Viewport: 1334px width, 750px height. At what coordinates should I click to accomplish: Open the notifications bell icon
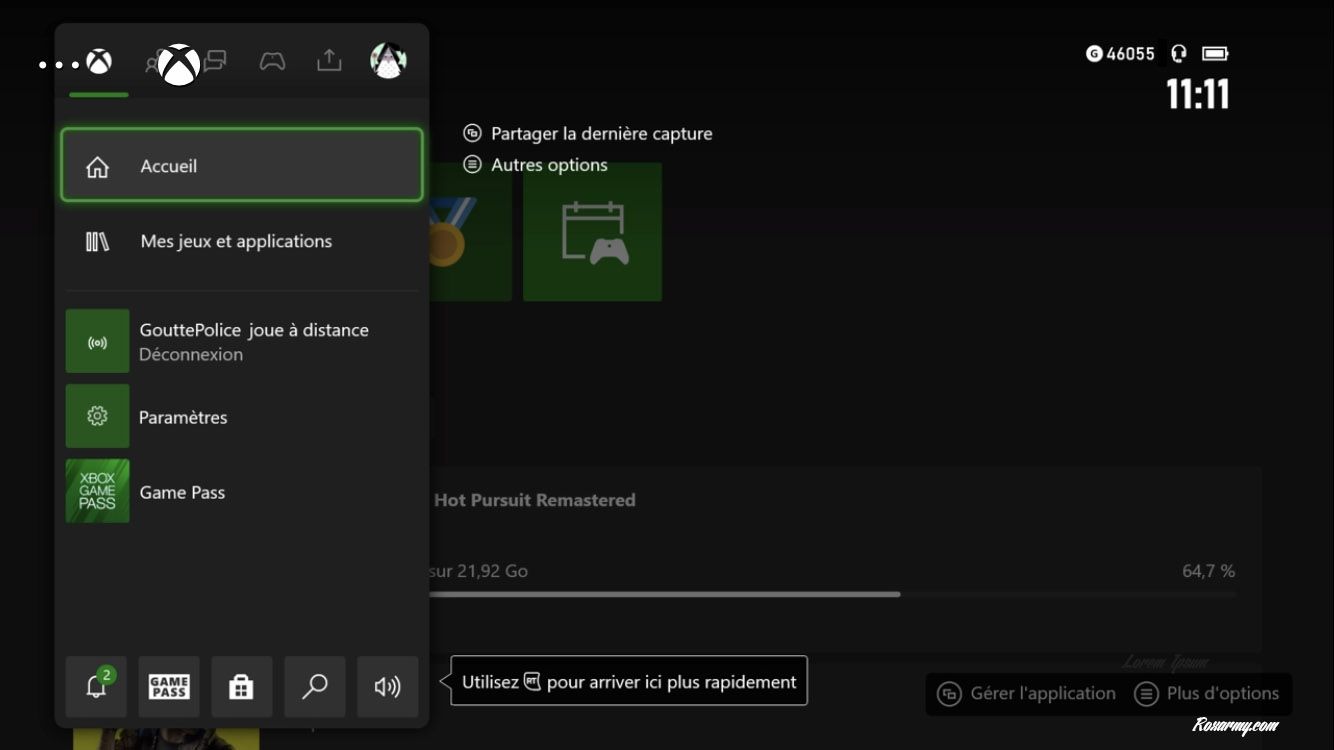pos(96,687)
